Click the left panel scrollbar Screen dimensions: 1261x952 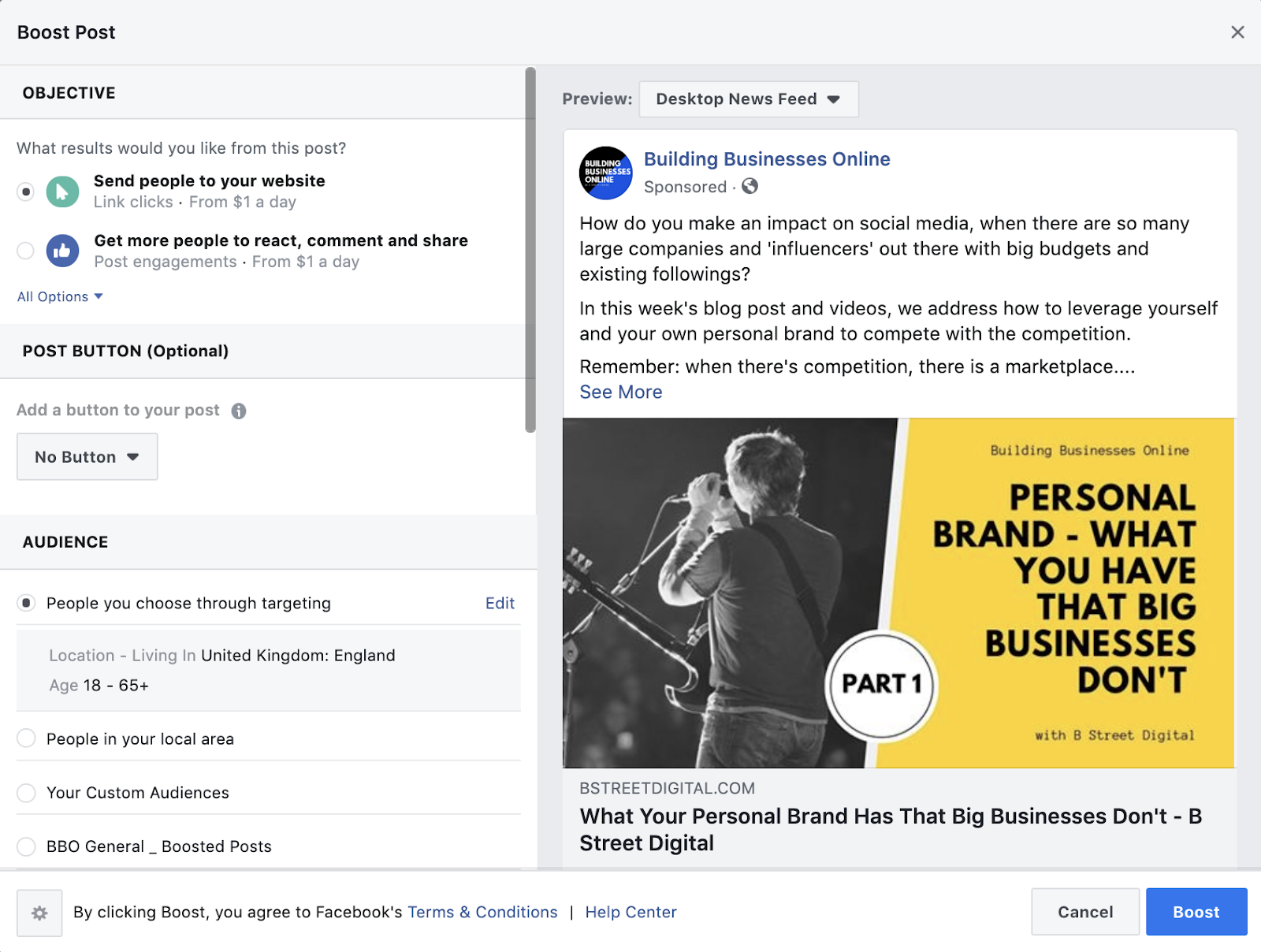(530, 250)
